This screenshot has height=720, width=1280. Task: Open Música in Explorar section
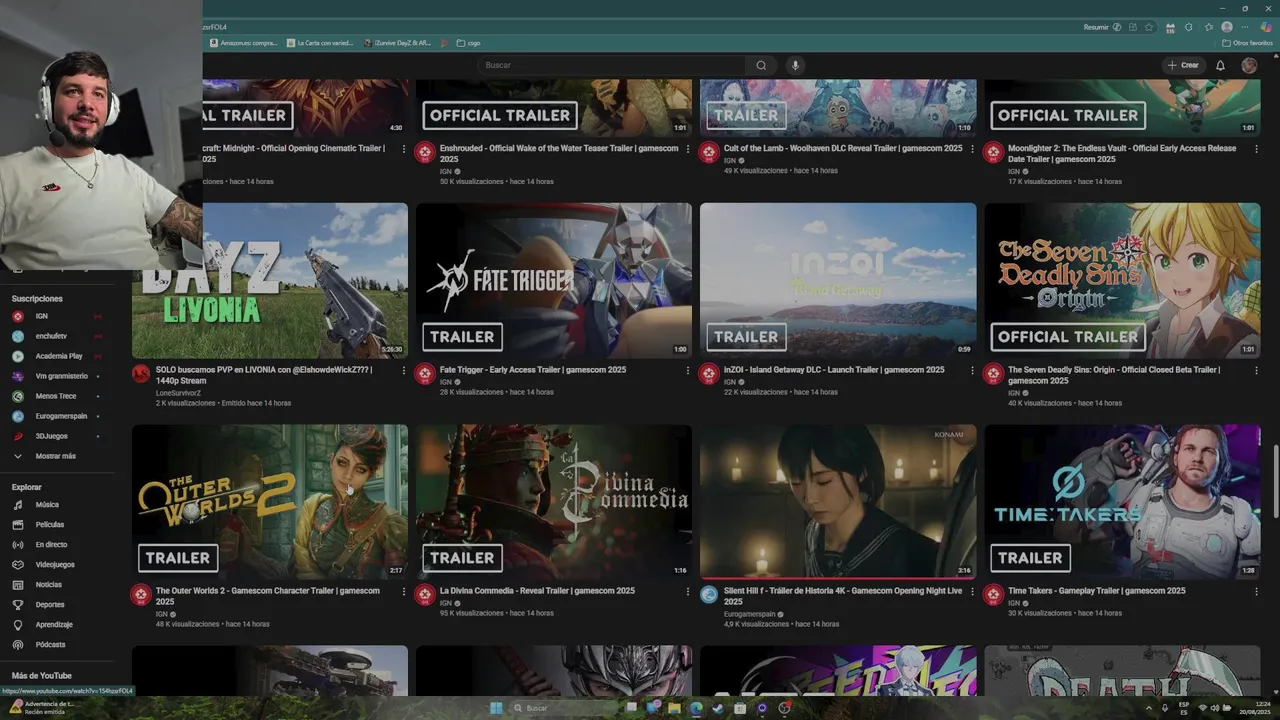[57, 505]
